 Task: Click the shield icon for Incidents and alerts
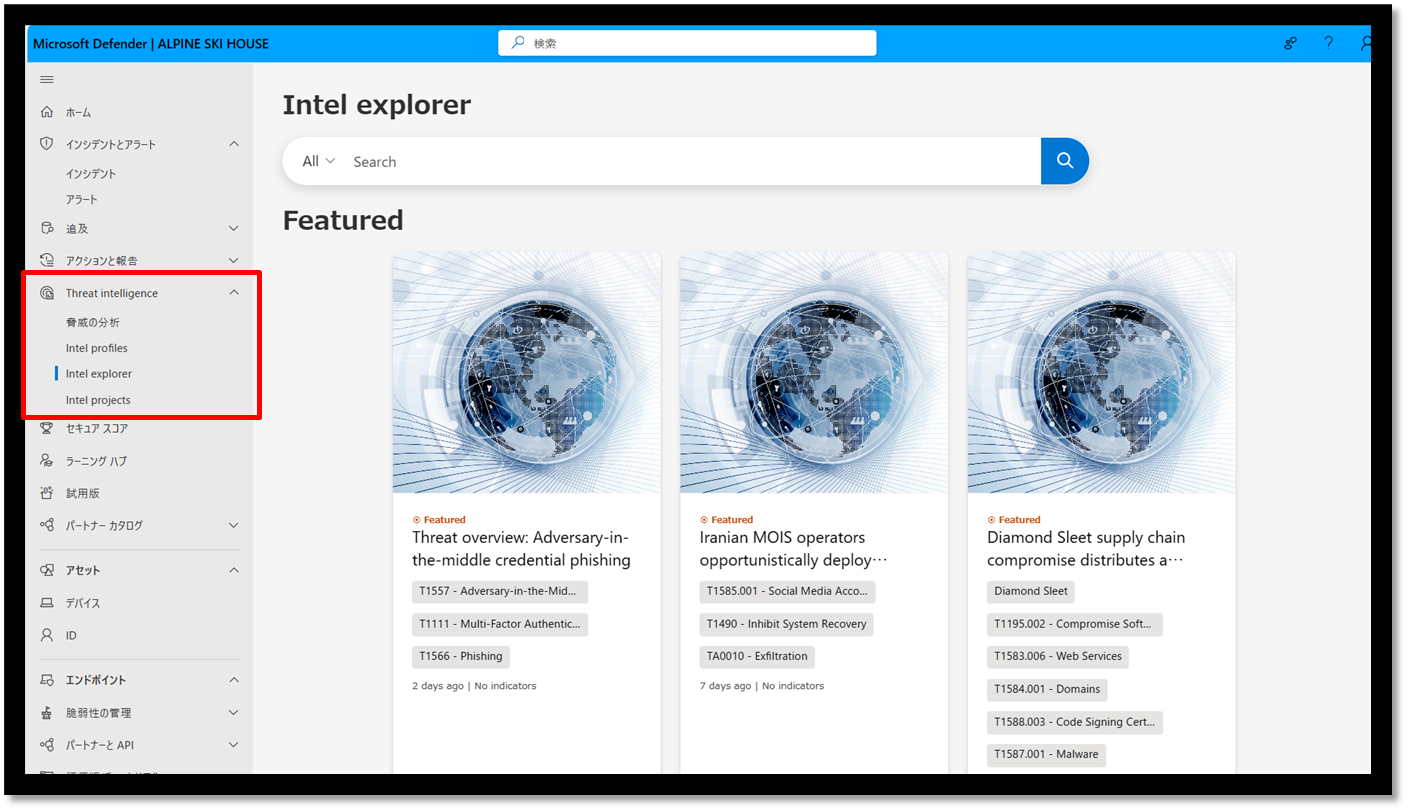click(46, 144)
